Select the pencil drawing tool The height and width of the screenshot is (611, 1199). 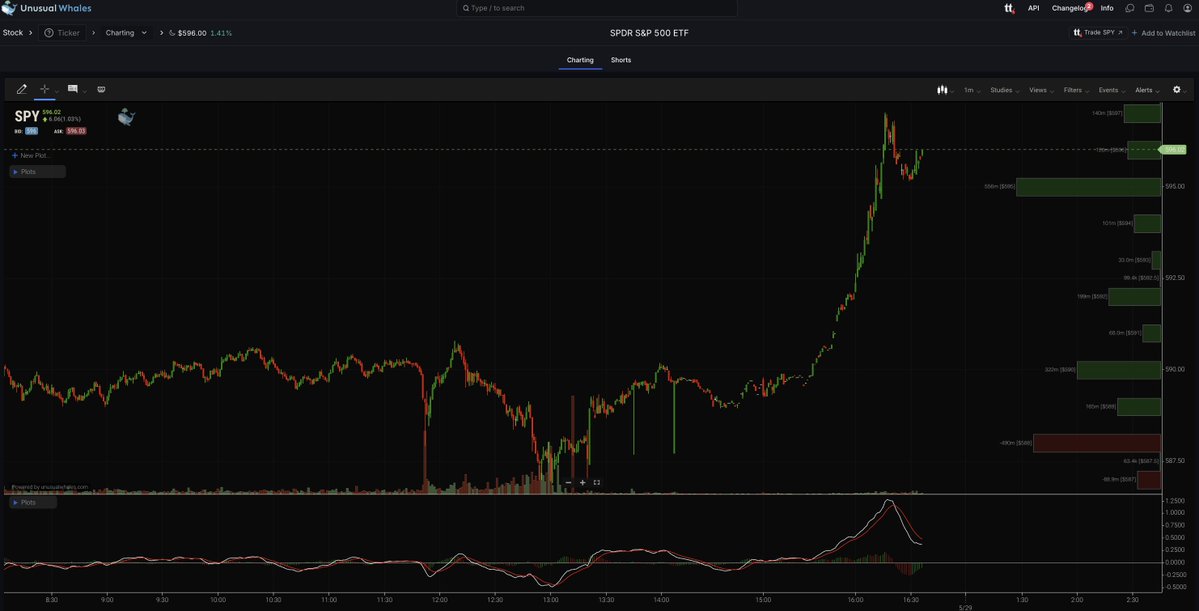(x=21, y=89)
